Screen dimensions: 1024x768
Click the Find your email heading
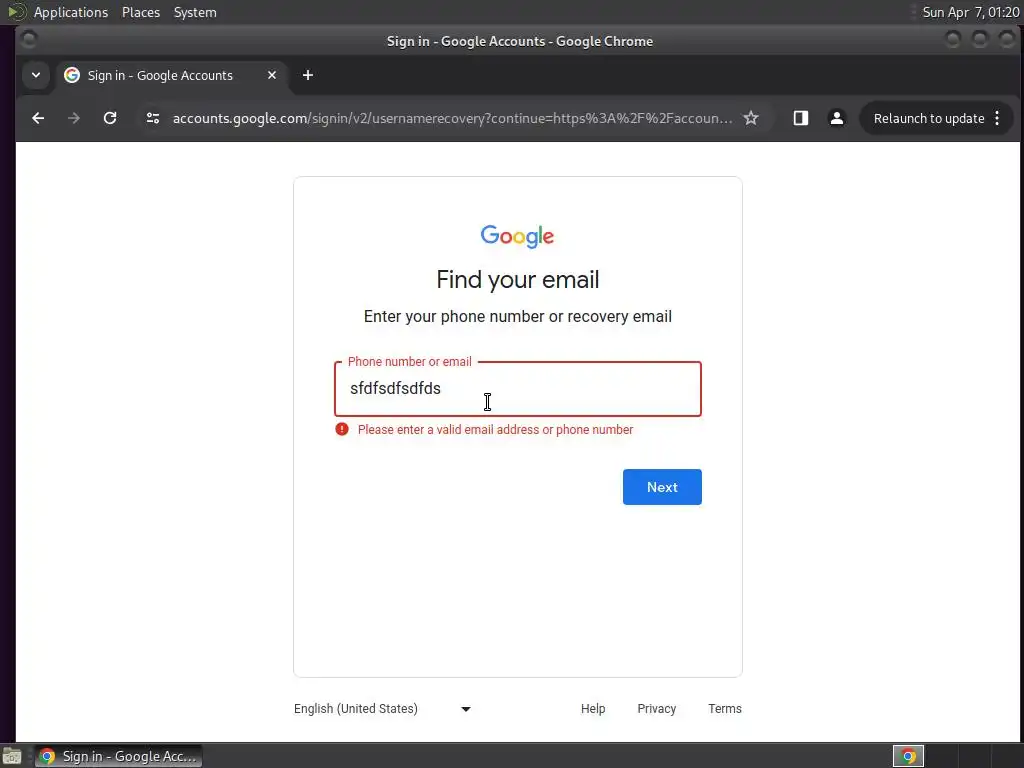(517, 280)
